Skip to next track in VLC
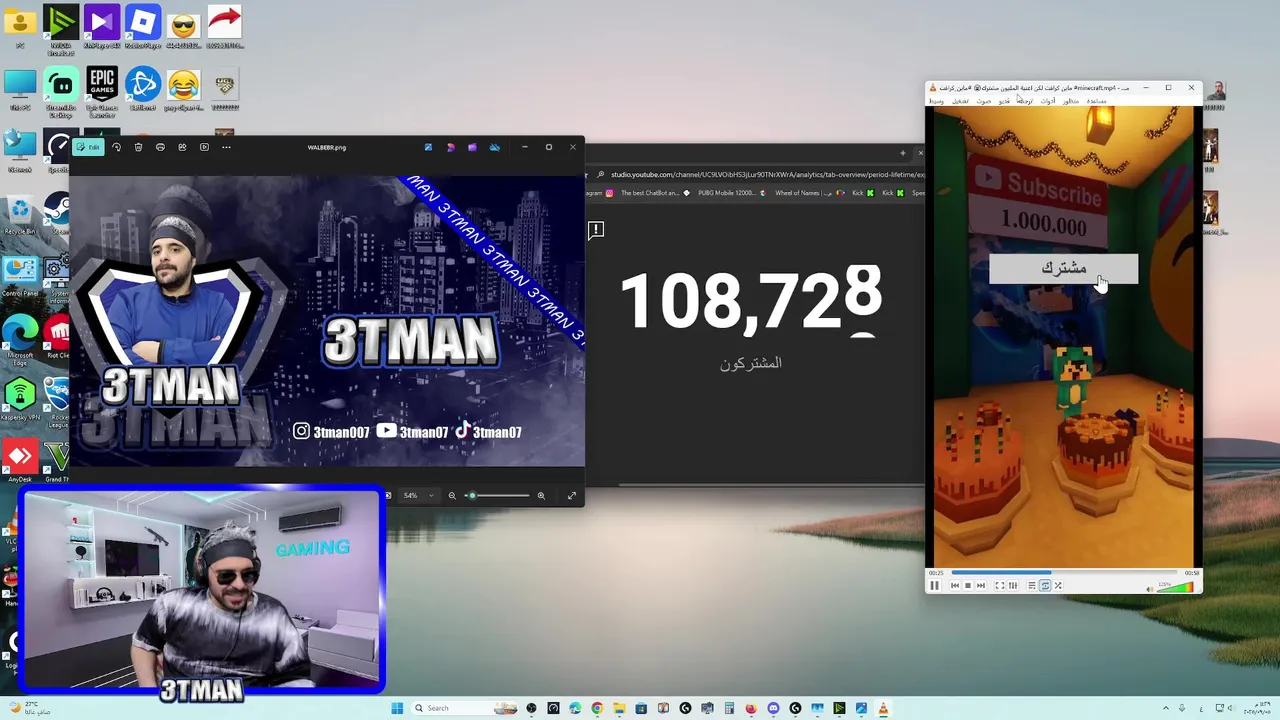The width and height of the screenshot is (1280, 720). click(x=981, y=585)
